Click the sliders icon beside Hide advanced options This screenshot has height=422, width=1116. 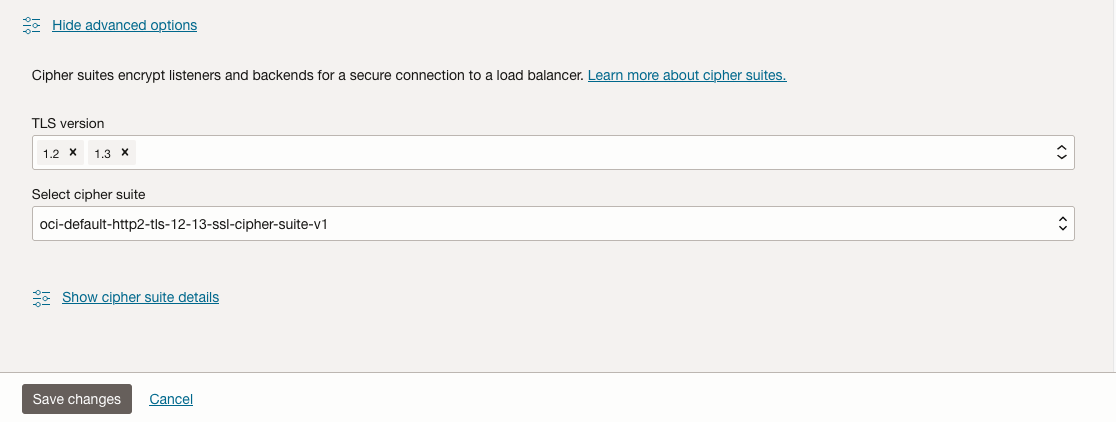[x=31, y=25]
